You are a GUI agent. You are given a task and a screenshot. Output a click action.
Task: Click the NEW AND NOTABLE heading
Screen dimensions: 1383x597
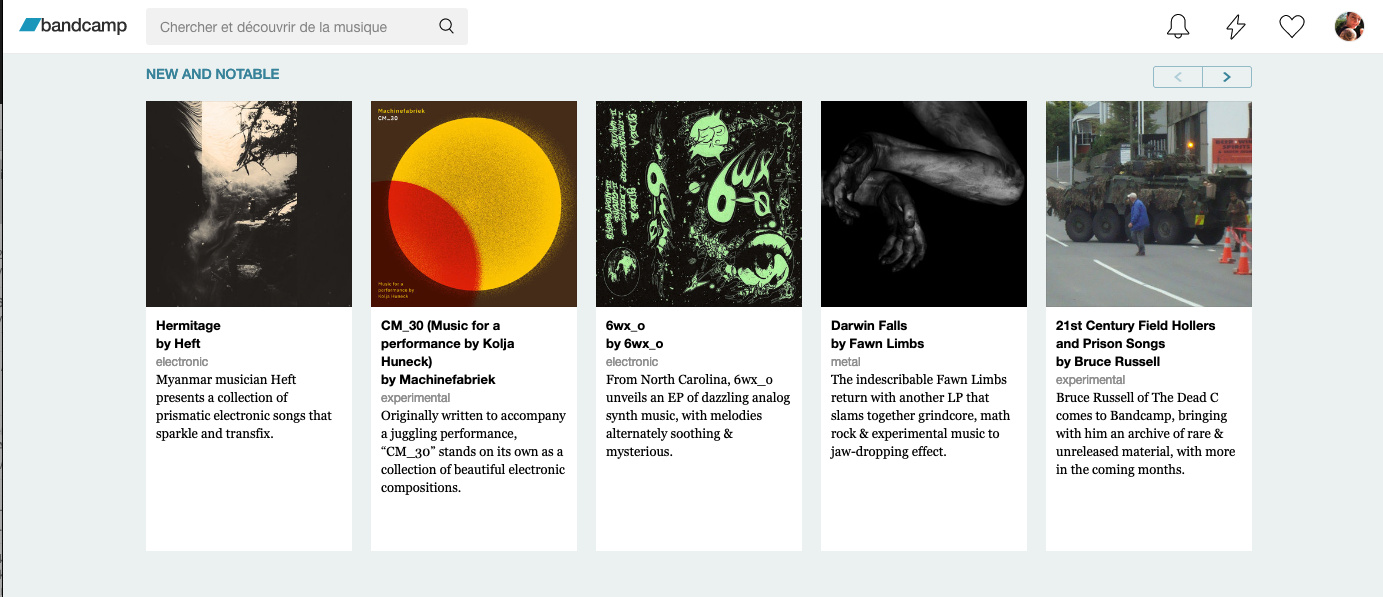click(212, 74)
